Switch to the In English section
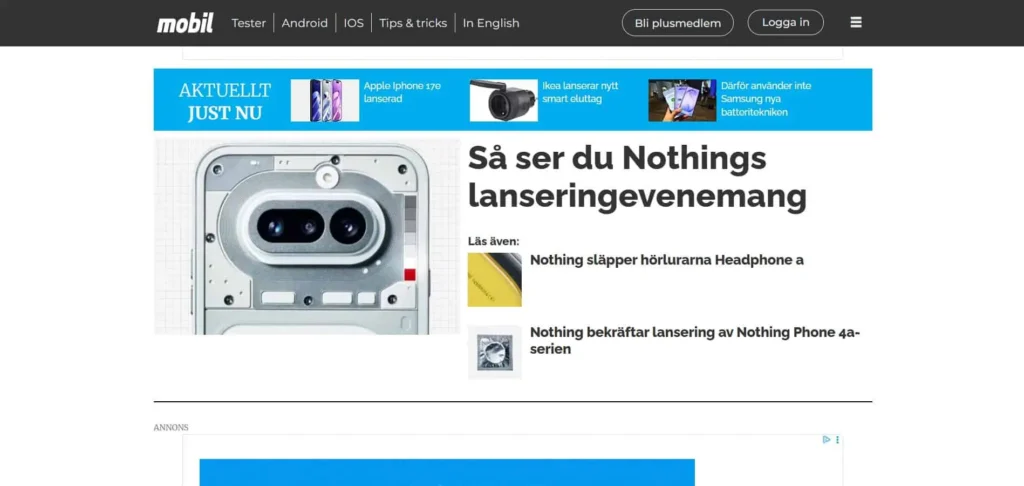Screen dimensions: 1024x486 (490, 23)
